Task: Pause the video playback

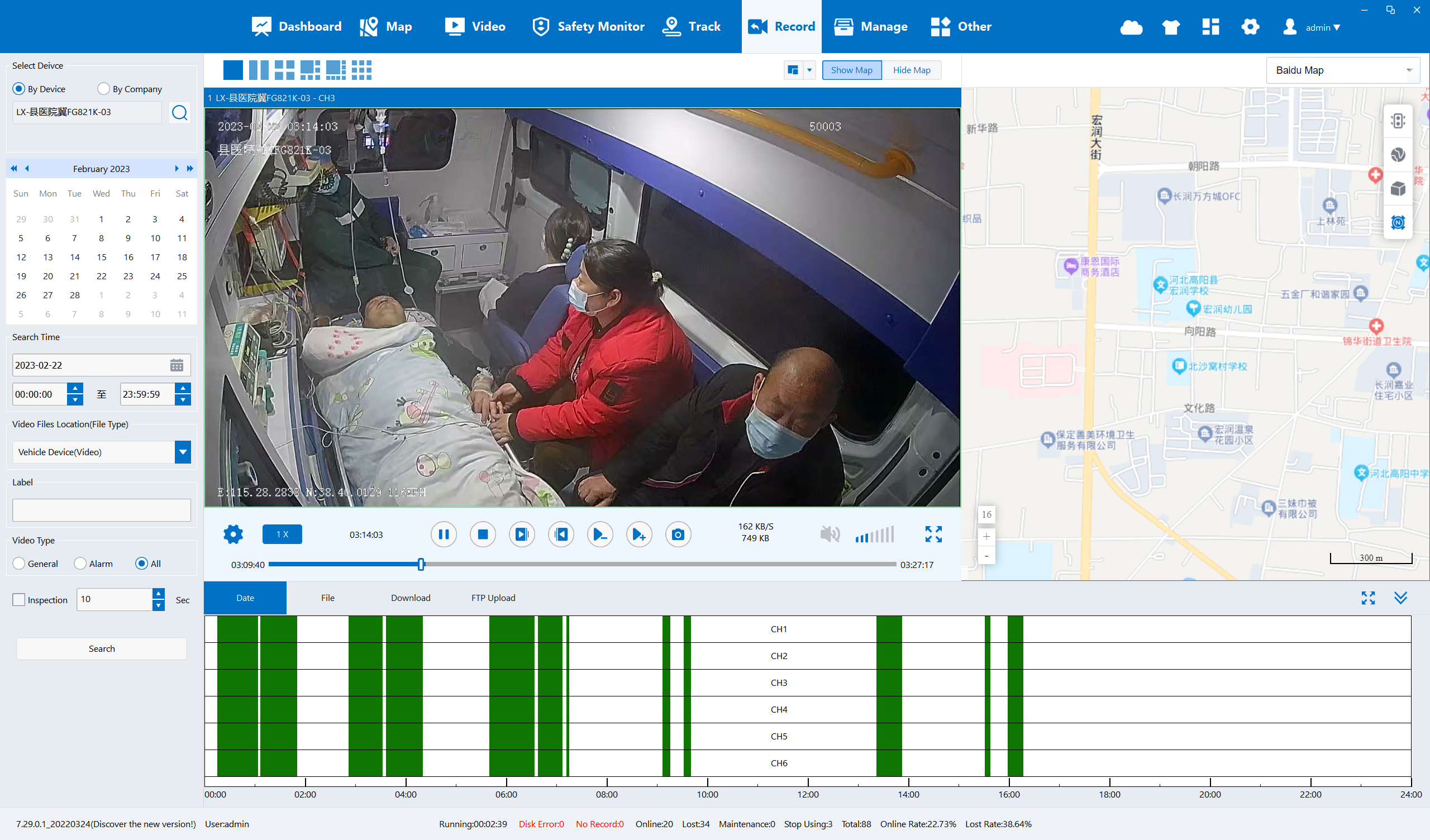Action: click(x=443, y=534)
